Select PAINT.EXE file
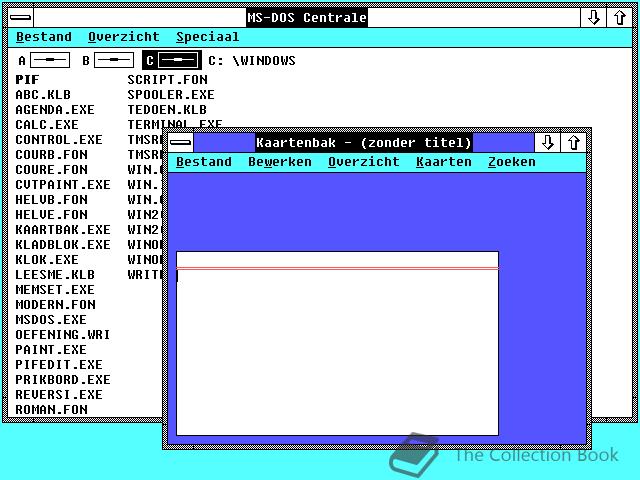This screenshot has height=480, width=640. coord(51,350)
